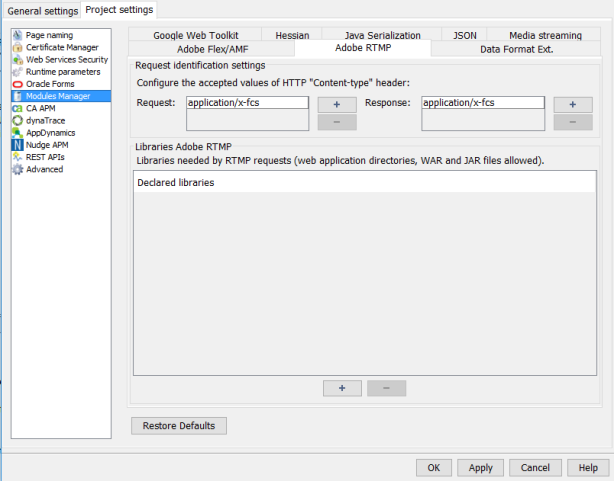Open the Media streaming tab
The height and width of the screenshot is (481, 614).
click(545, 35)
